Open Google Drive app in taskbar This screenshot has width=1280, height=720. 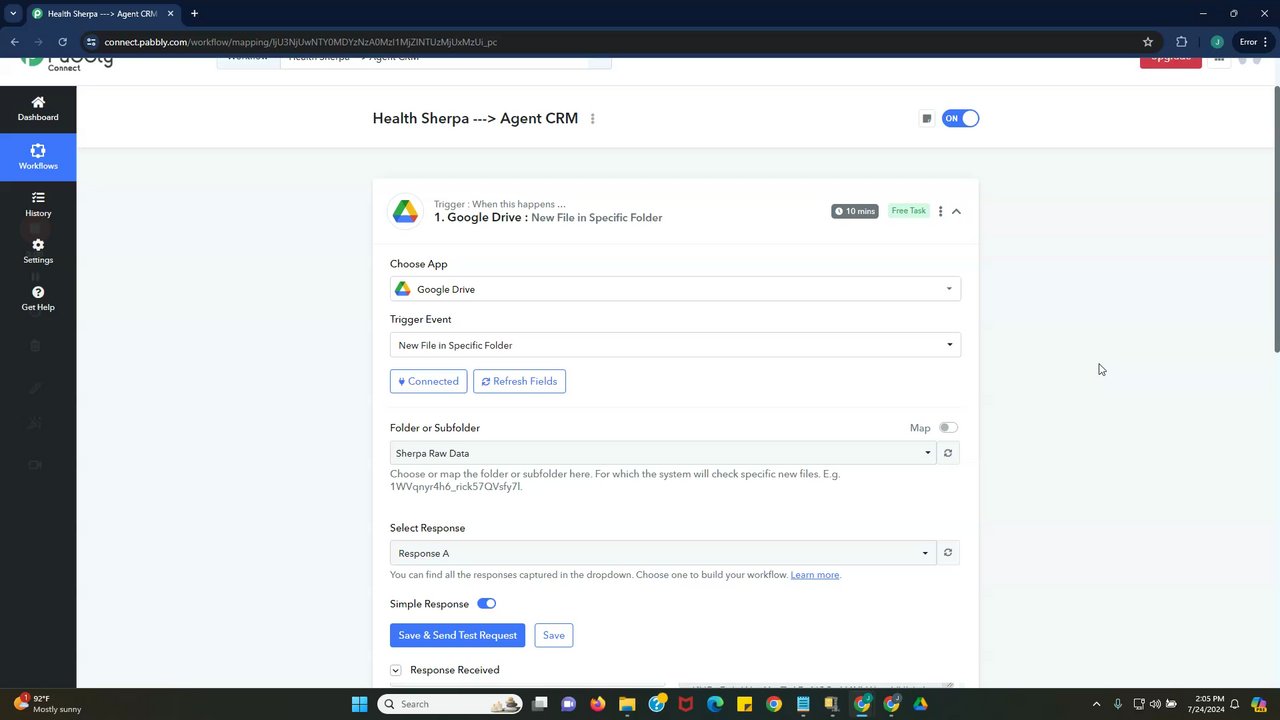920,704
